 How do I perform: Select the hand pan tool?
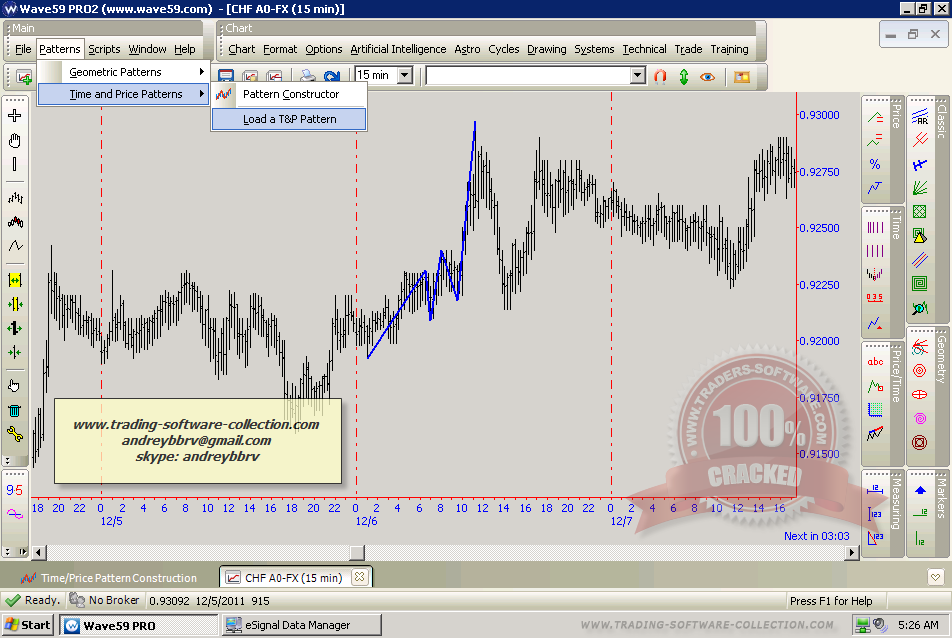(15, 140)
